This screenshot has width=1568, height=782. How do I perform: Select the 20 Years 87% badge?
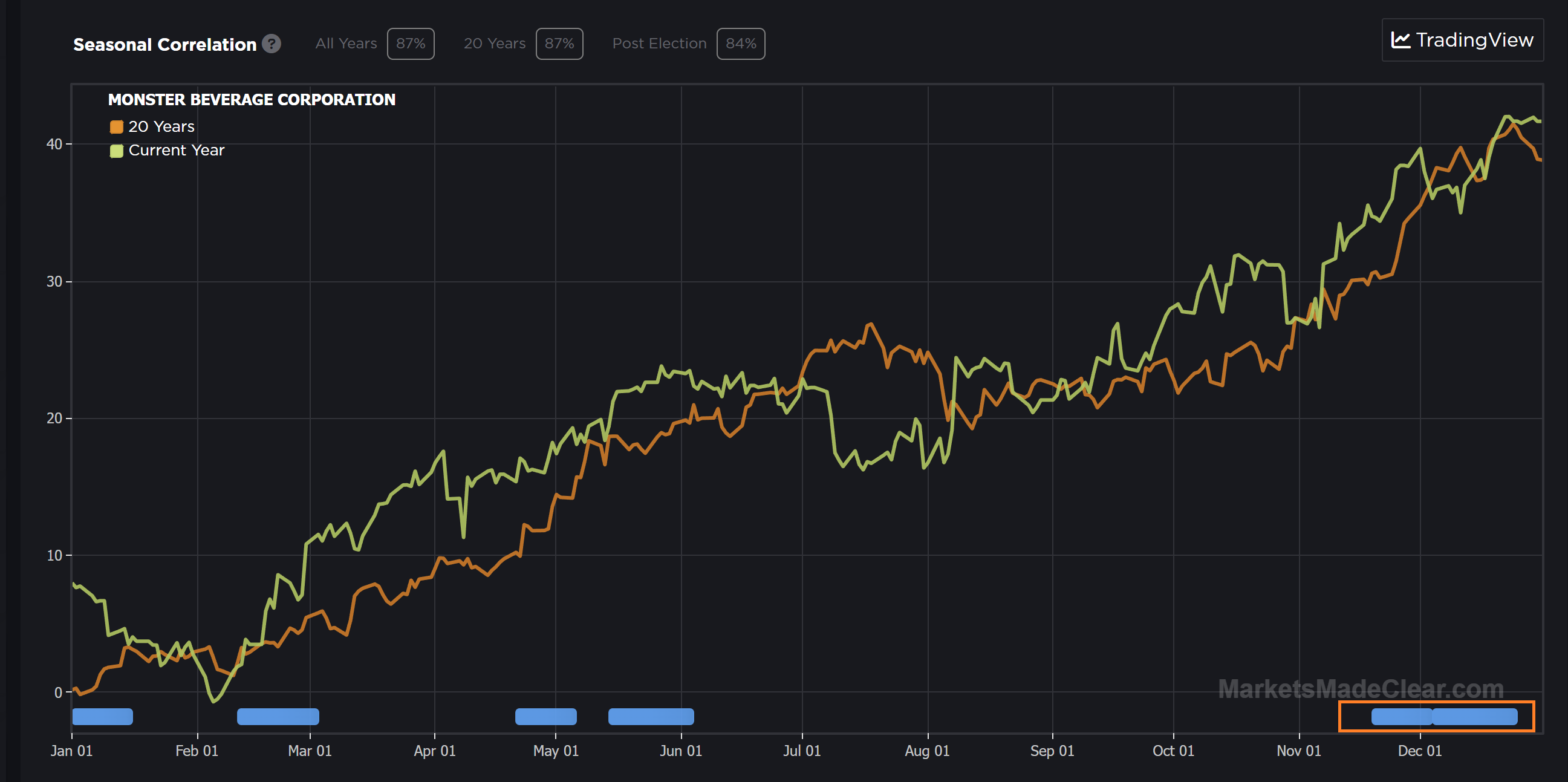(x=559, y=44)
